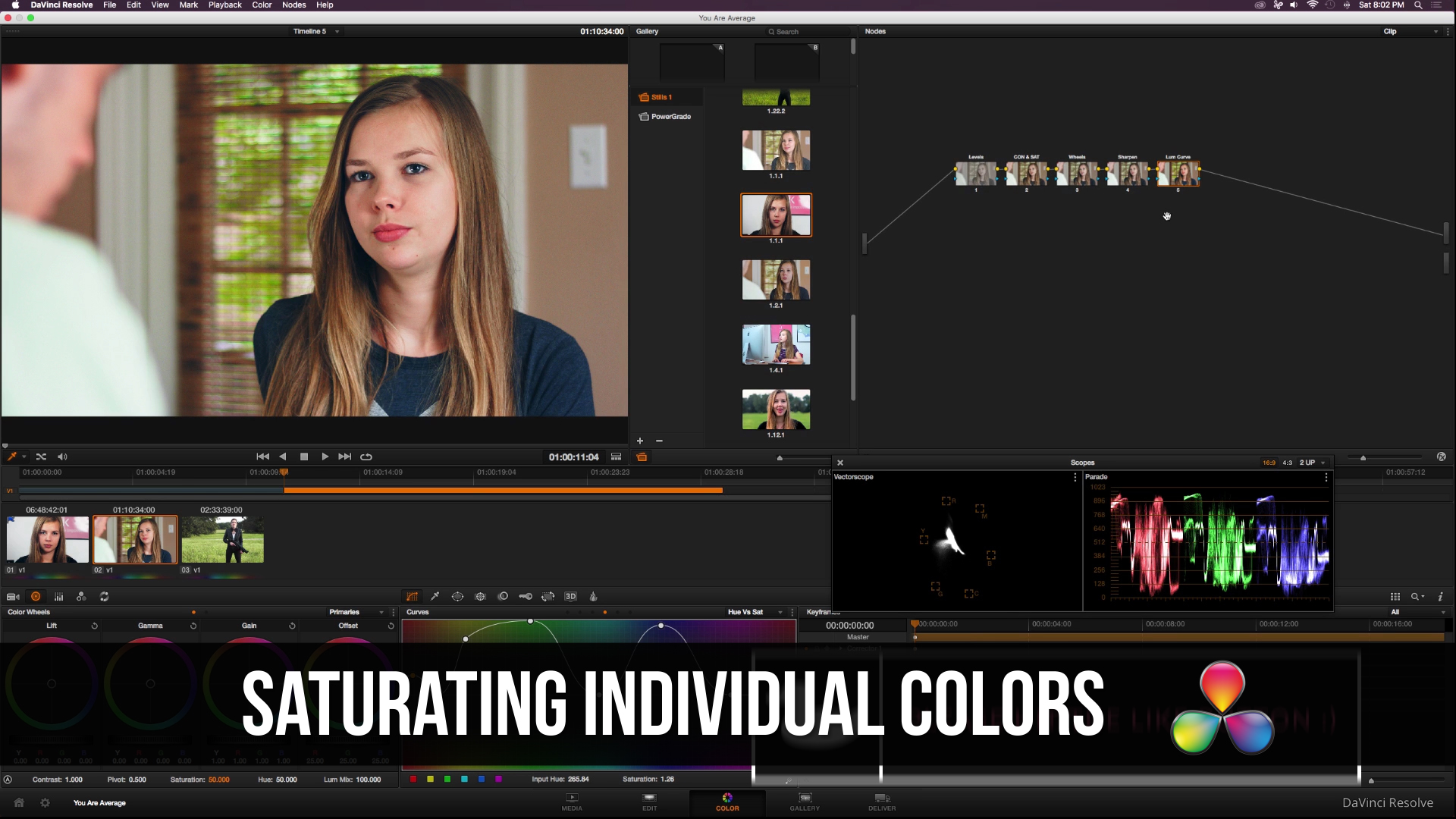Select the still labeled 1.4.1

(776, 345)
